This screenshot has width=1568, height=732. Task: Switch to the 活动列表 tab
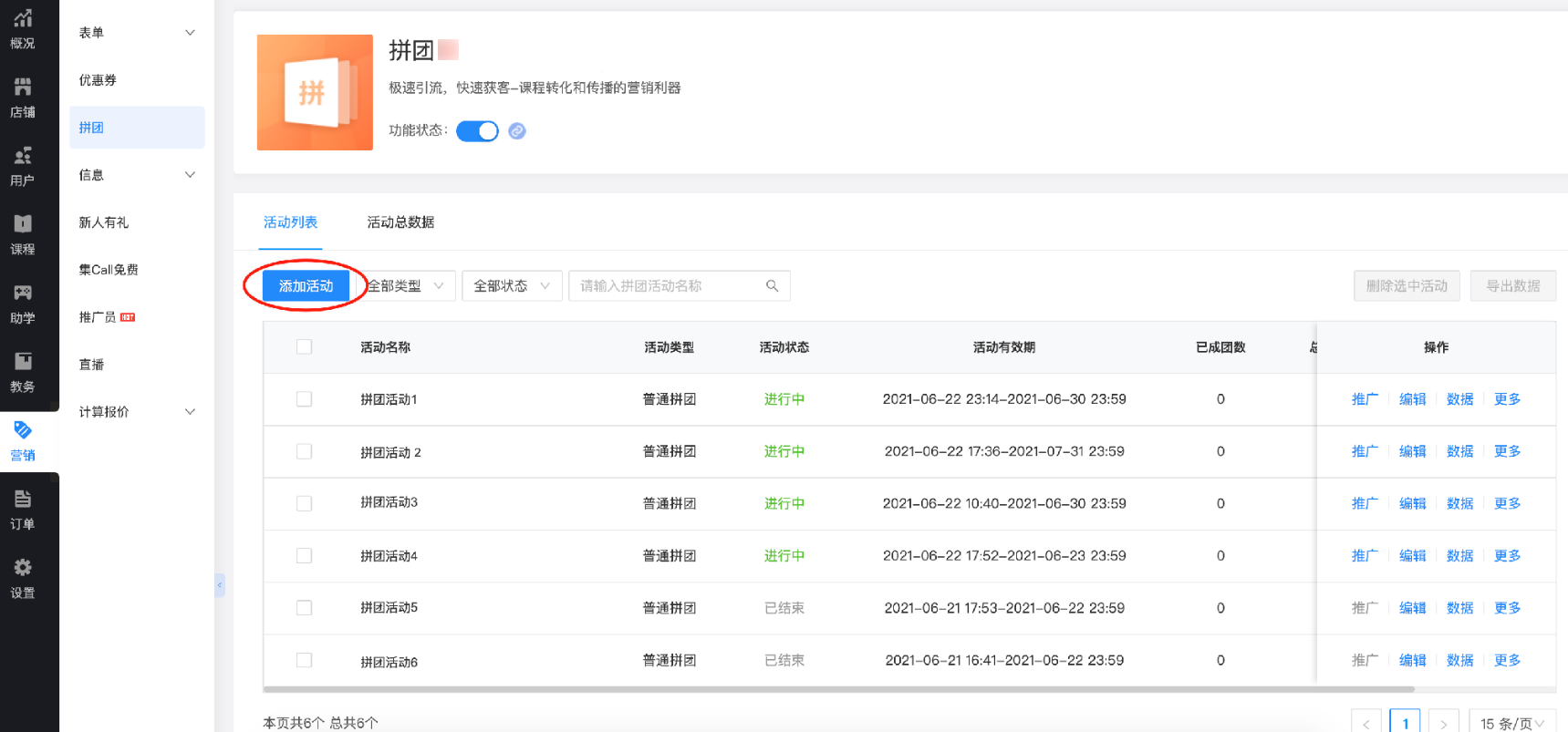[290, 222]
